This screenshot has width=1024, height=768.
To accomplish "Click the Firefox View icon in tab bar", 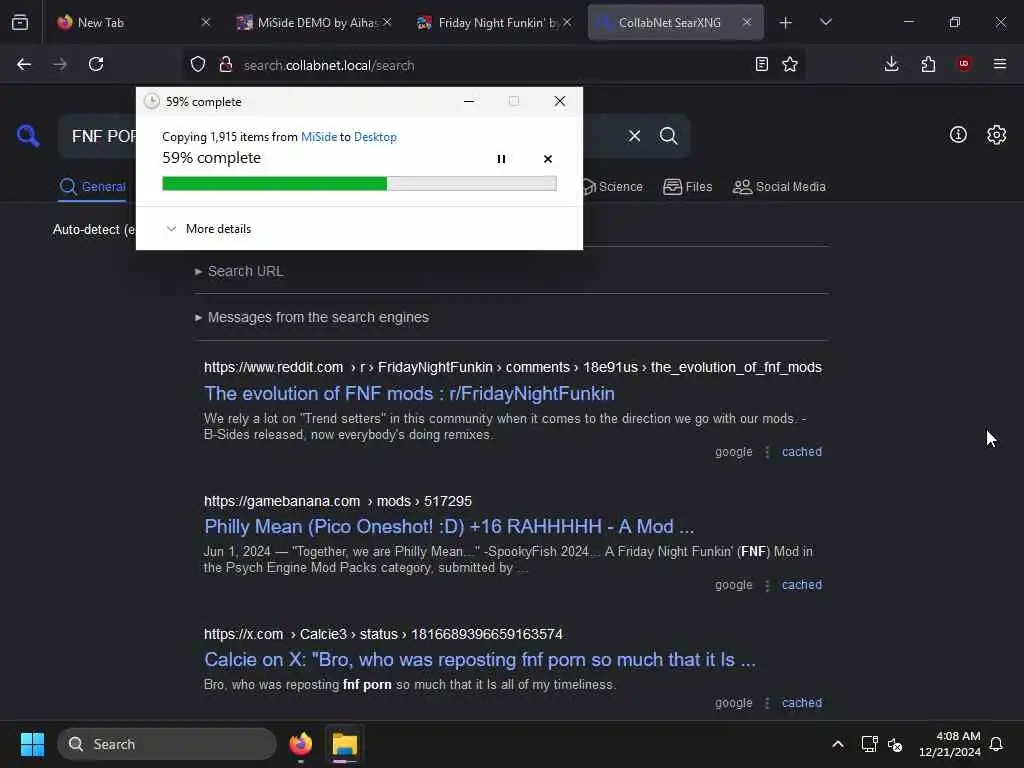I will [x=20, y=22].
